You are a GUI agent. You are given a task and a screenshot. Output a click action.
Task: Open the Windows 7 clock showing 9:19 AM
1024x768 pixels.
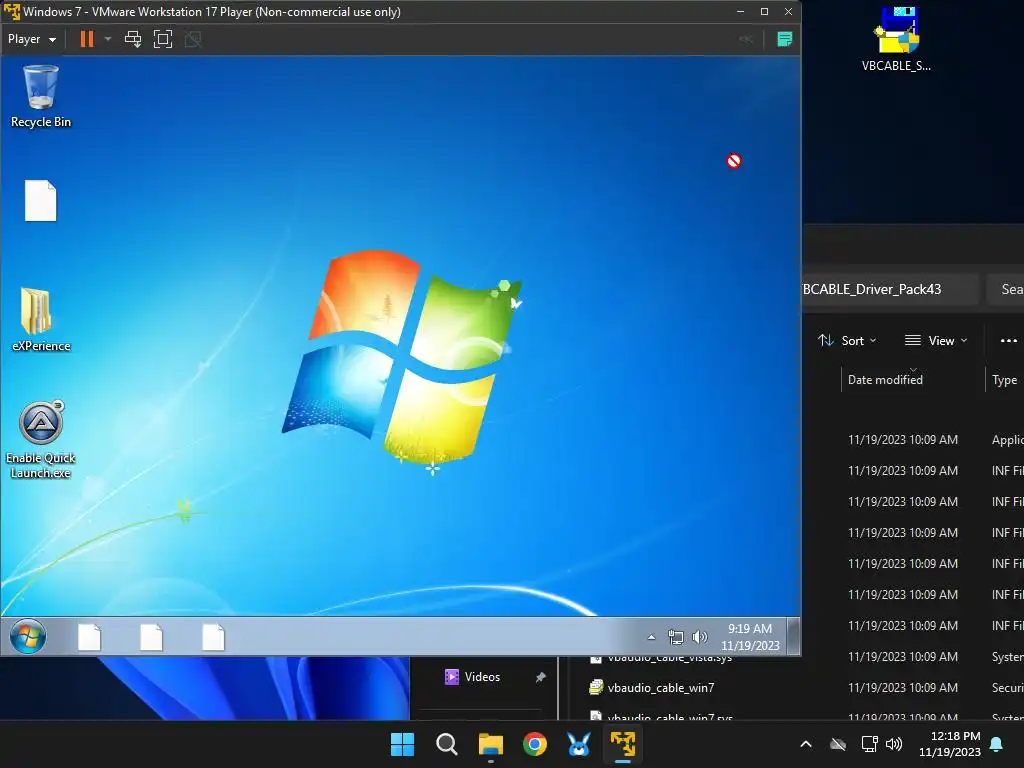point(750,637)
